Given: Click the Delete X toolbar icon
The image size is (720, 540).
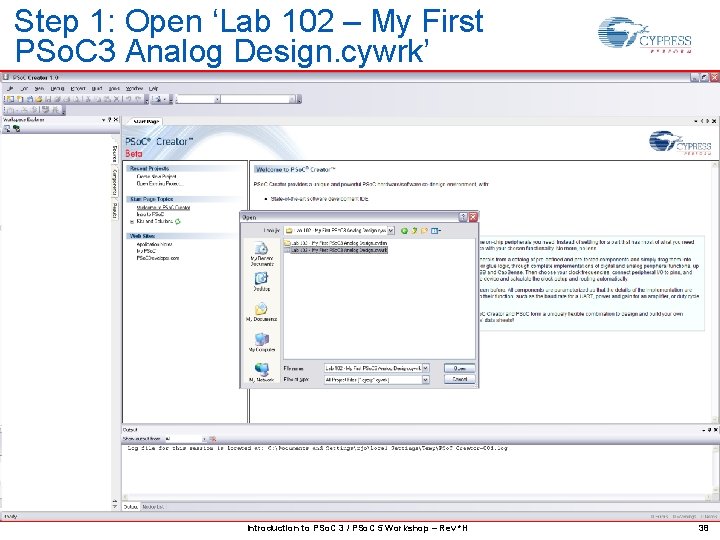Looking at the screenshot, I should pos(117,99).
